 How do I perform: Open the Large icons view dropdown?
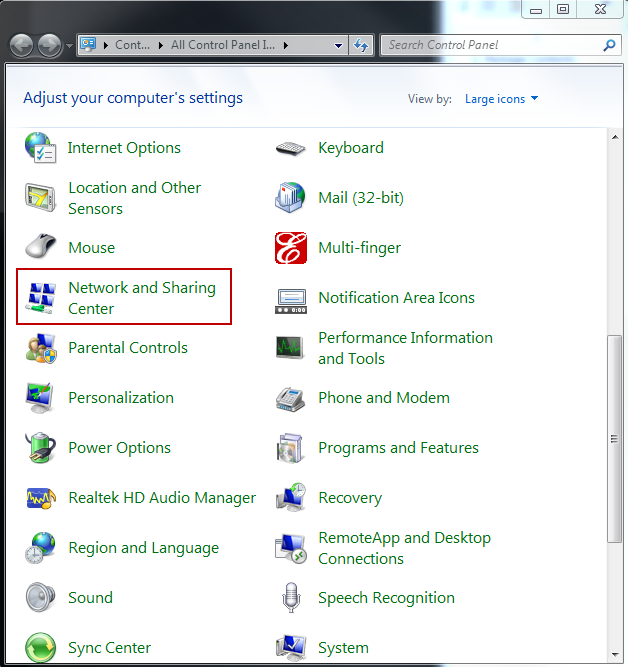click(x=501, y=99)
